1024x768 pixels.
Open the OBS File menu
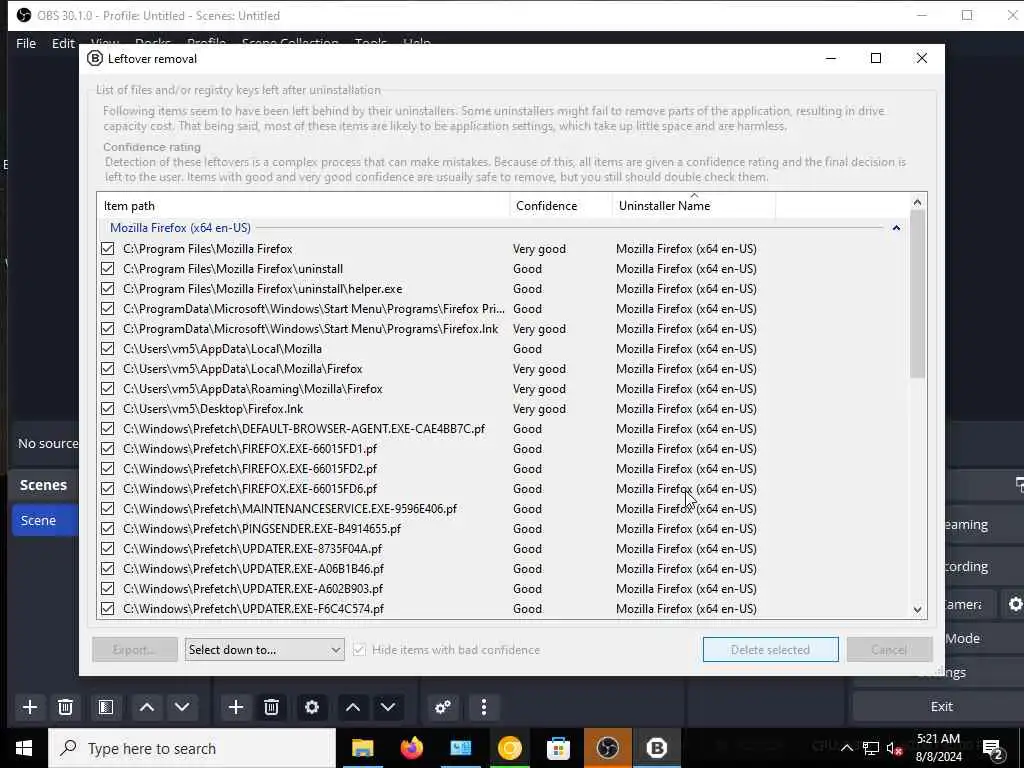pos(26,43)
